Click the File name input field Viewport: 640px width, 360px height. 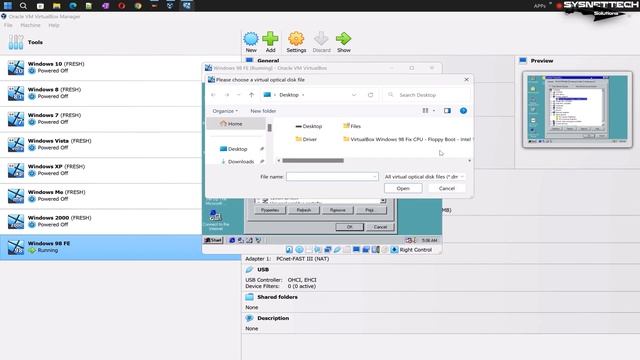tap(332, 177)
